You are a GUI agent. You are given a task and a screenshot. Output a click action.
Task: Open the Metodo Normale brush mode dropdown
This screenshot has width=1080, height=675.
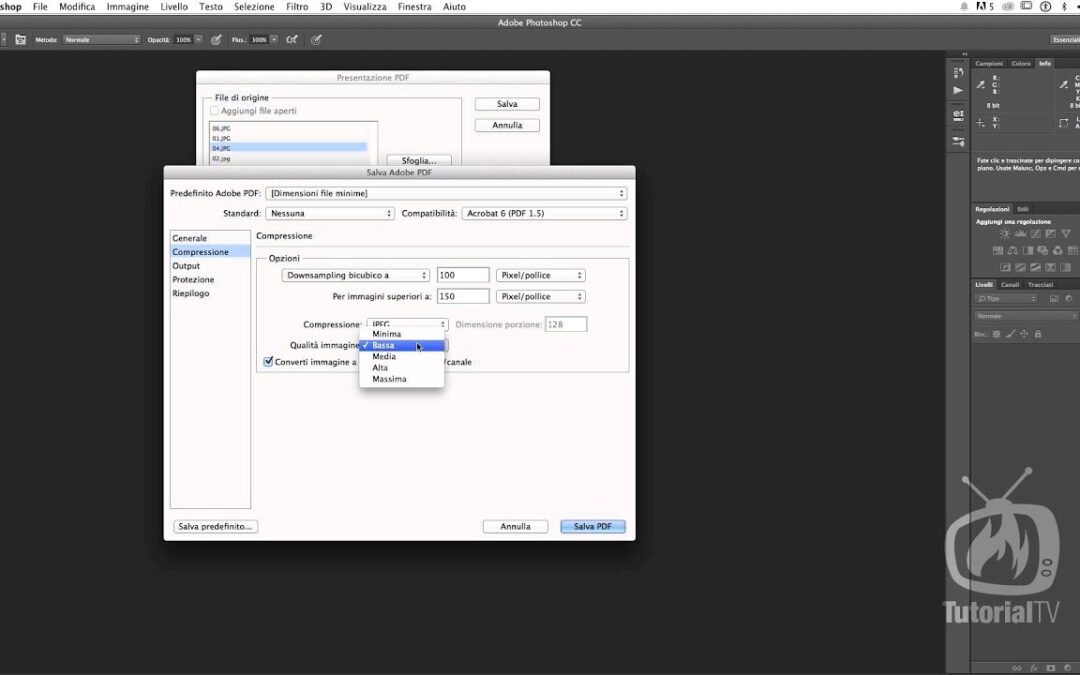click(101, 40)
